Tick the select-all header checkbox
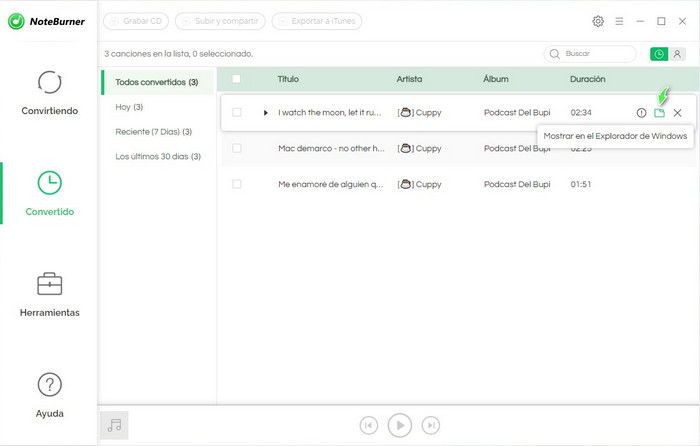The height and width of the screenshot is (446, 700). (236, 79)
